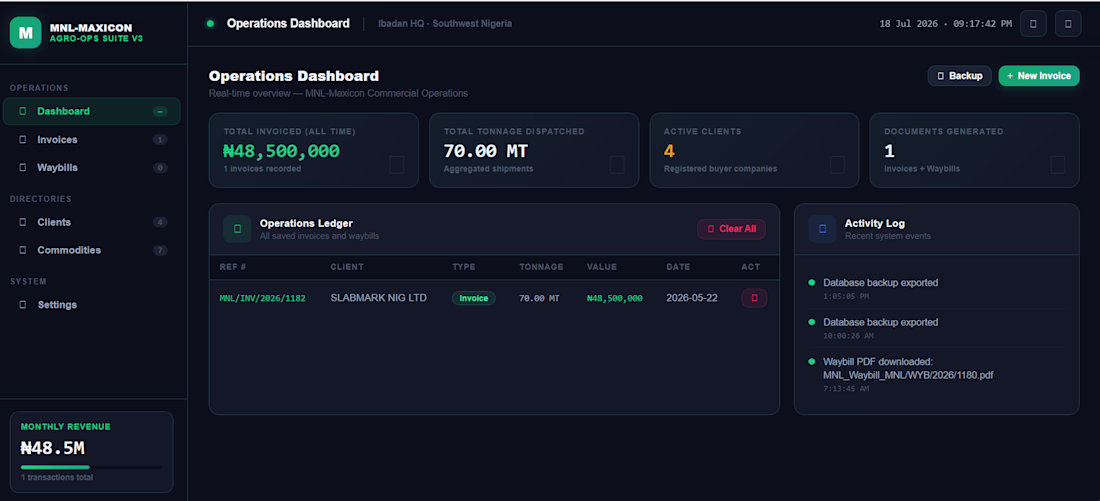
Task: Click the Invoice type badge
Action: pos(474,298)
